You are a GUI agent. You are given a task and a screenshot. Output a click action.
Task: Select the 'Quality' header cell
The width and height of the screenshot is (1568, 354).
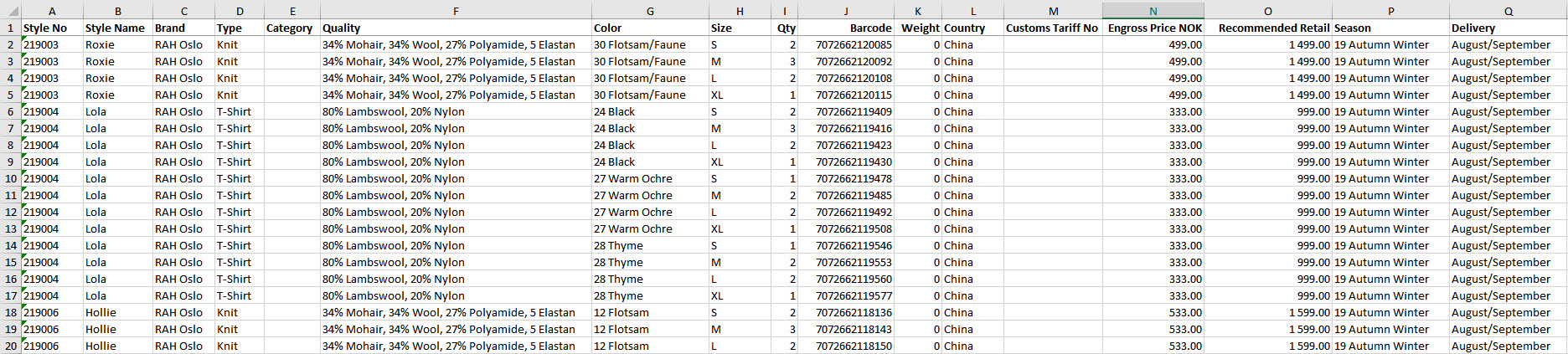pos(456,28)
